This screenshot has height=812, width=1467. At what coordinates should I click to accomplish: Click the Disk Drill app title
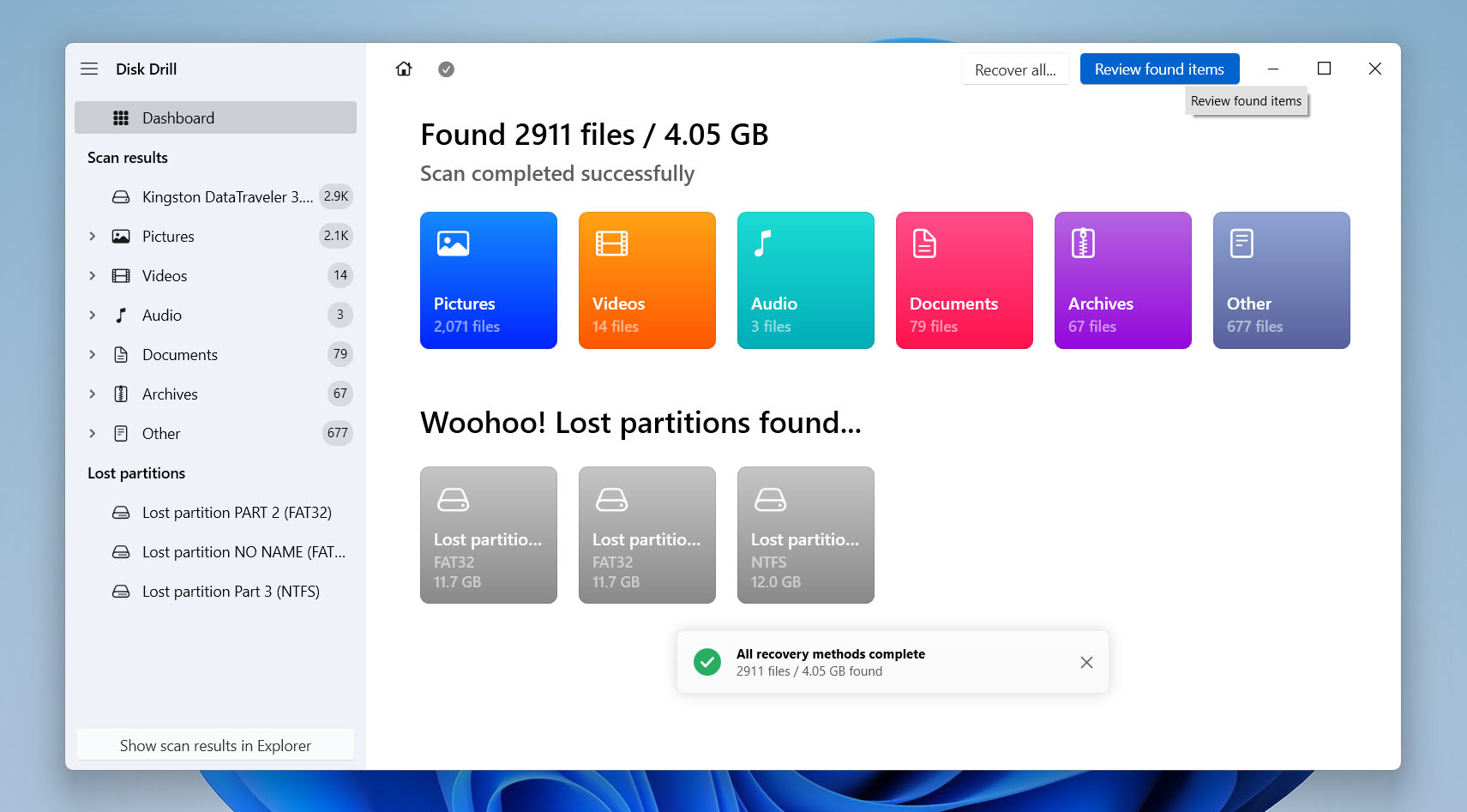click(147, 69)
